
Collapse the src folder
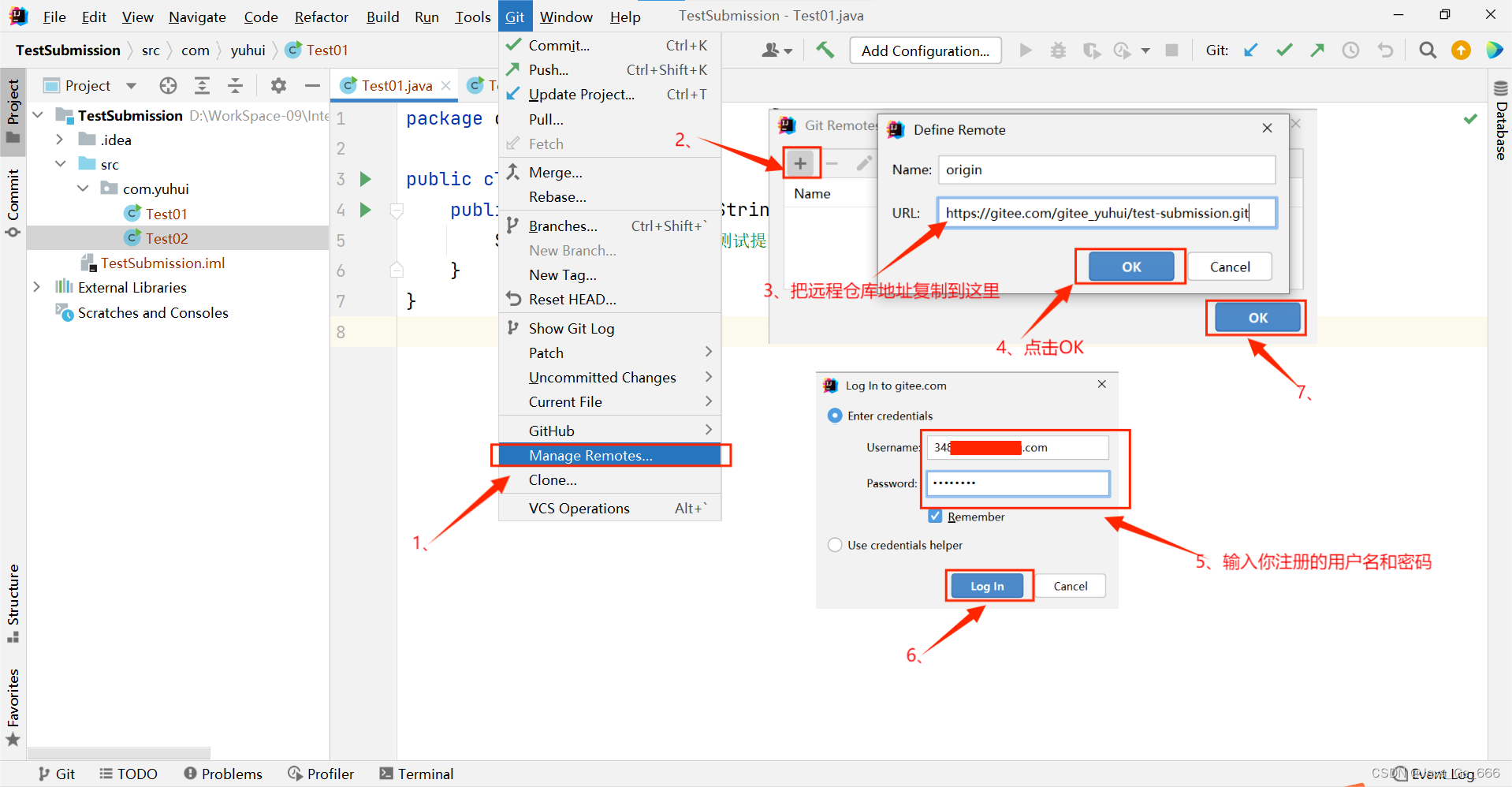click(60, 164)
